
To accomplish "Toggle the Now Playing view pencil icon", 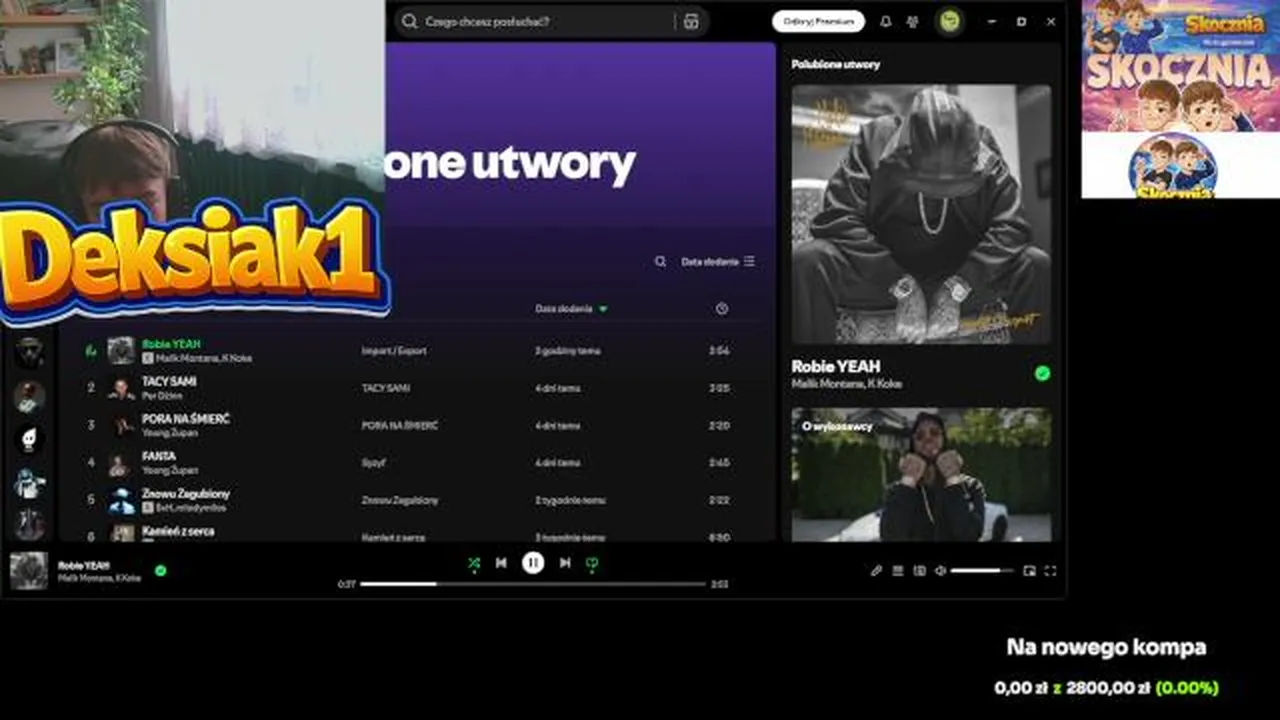I will pos(876,571).
